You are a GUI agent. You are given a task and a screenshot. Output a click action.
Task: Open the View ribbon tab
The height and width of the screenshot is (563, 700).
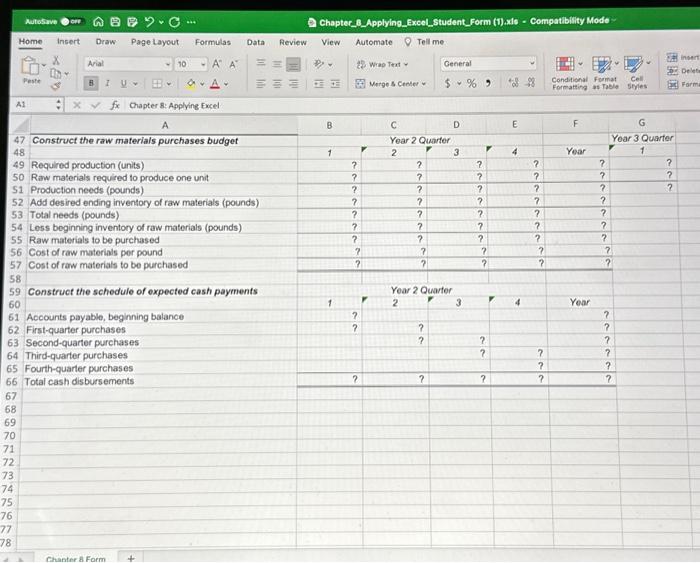coord(331,42)
